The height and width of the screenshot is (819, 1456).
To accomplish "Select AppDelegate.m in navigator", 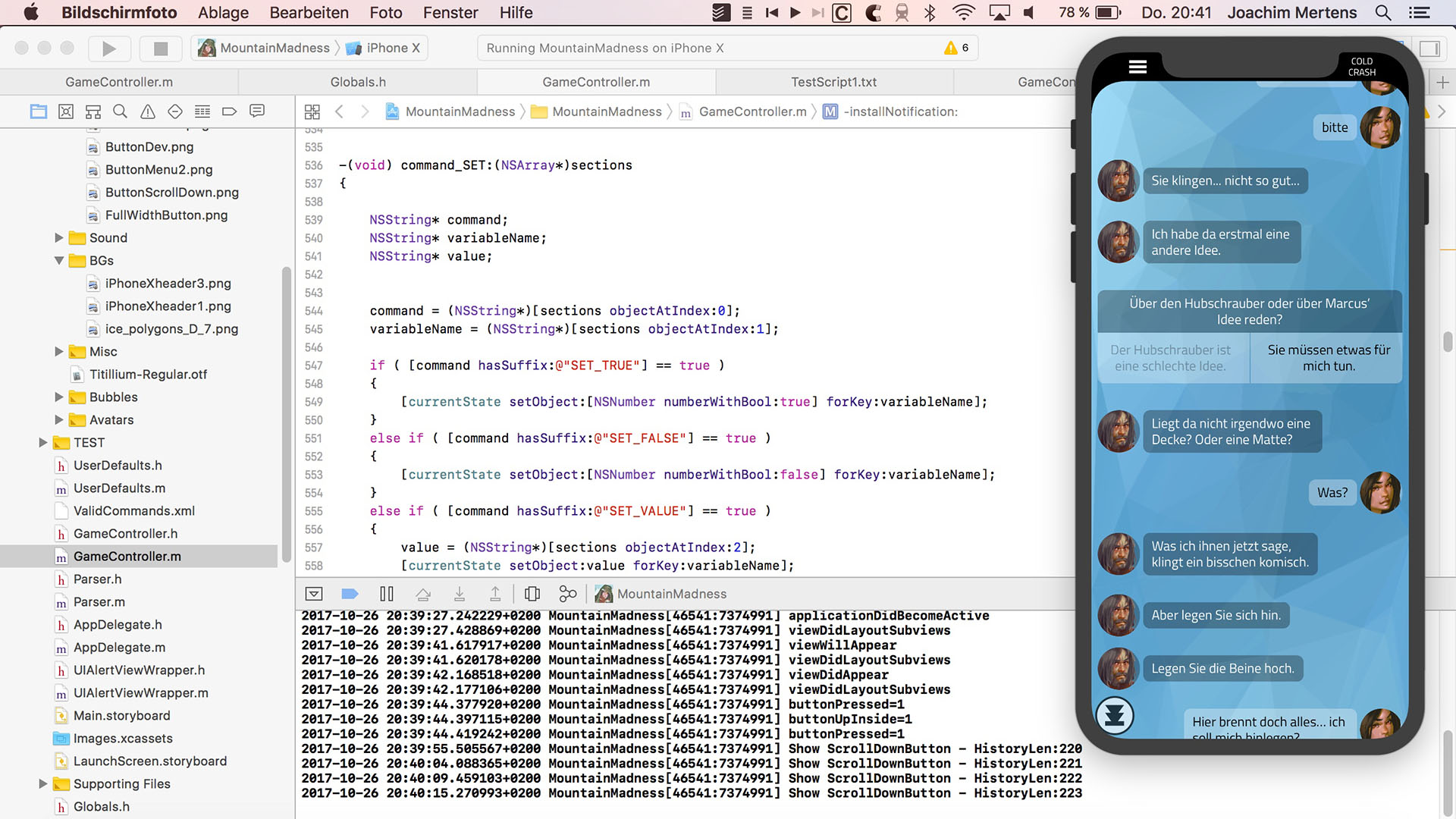I will pos(119,648).
